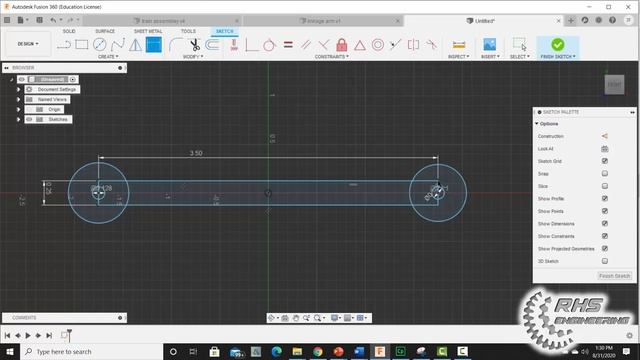Toggle the Show Profile checkbox
640x360 pixels.
pos(605,198)
